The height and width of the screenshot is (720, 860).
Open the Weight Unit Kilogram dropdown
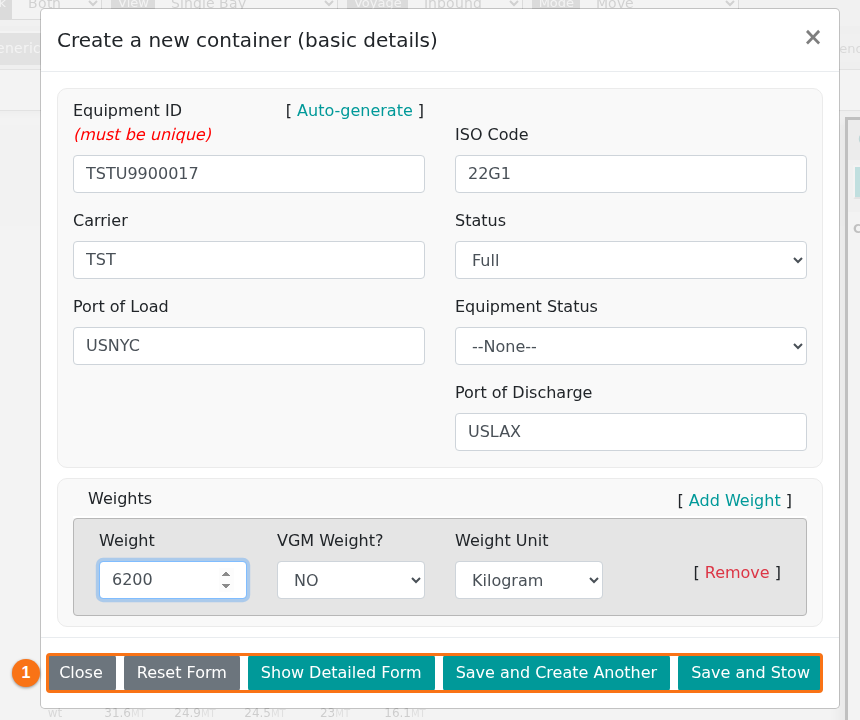click(x=528, y=580)
